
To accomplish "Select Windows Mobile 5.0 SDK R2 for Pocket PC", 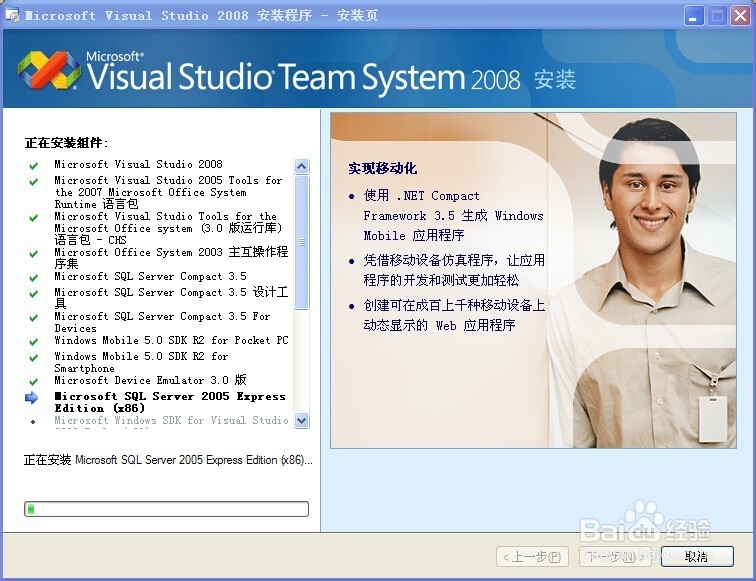I will click(x=171, y=340).
